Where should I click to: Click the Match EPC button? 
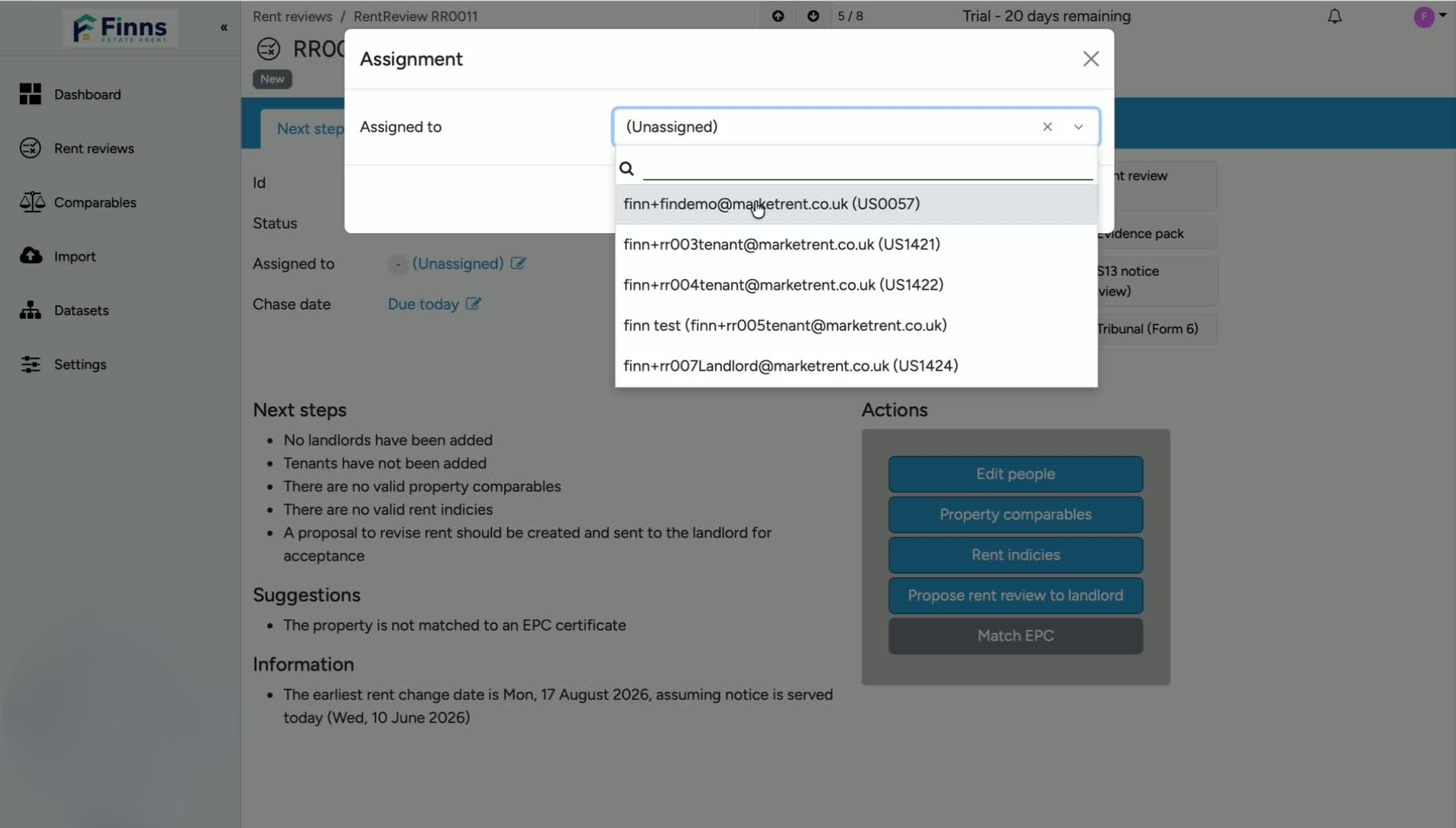click(x=1016, y=636)
